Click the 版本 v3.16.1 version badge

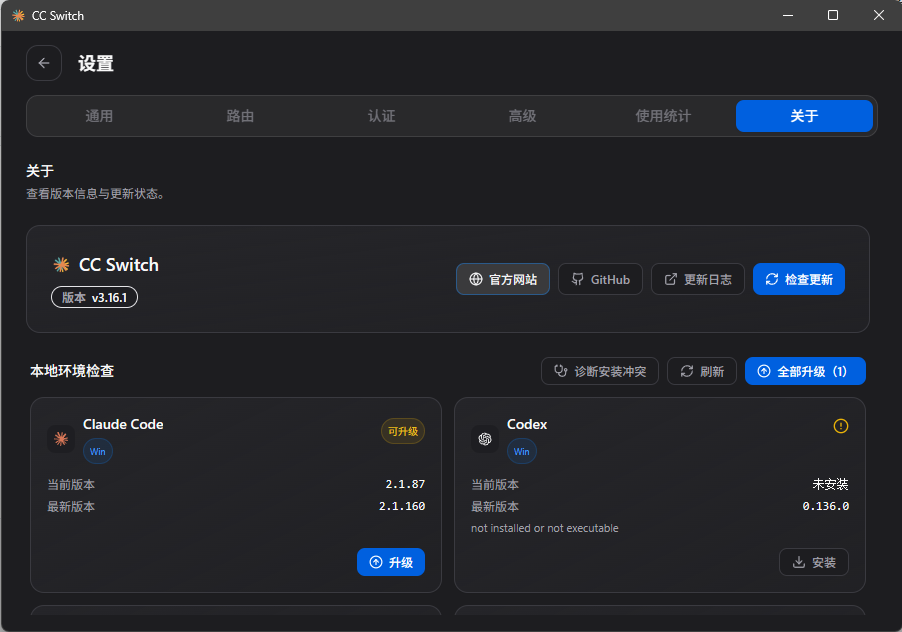[x=94, y=297]
